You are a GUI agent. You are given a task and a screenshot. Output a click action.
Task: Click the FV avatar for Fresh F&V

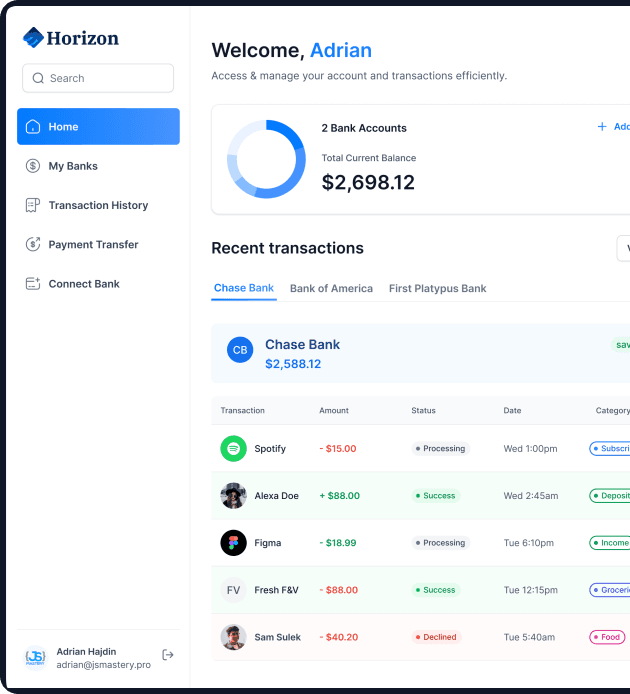click(233, 590)
